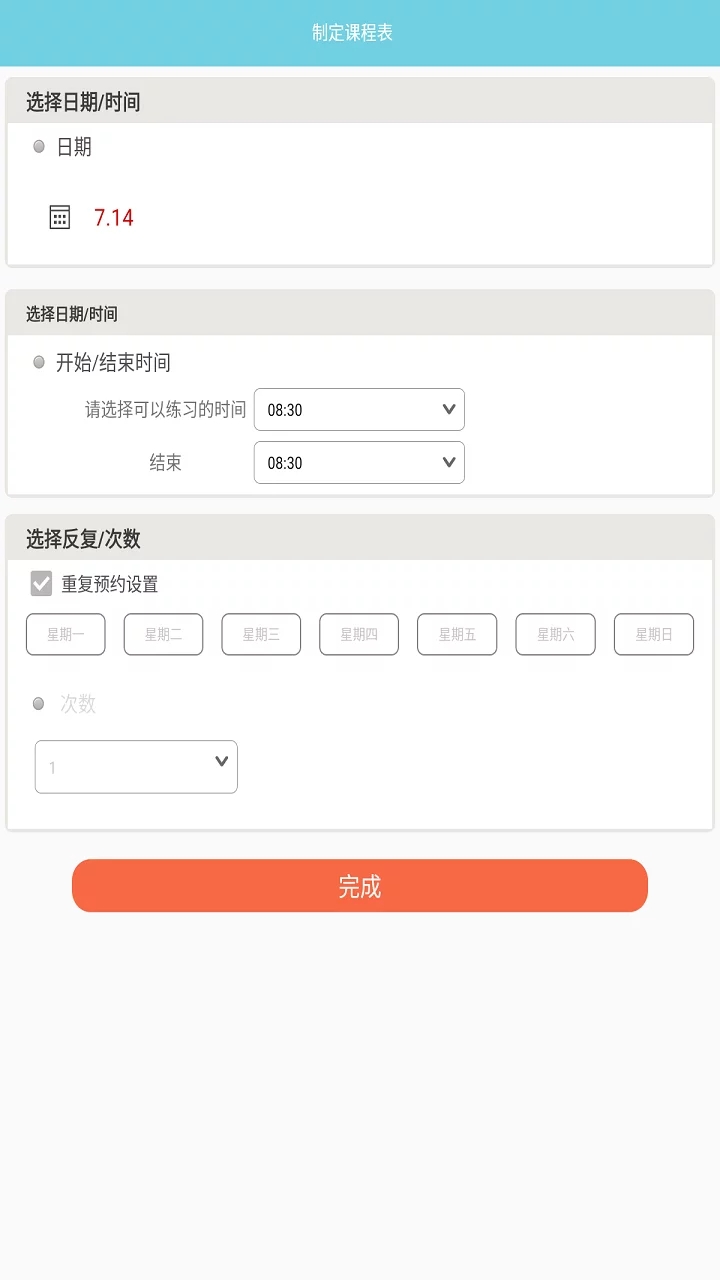This screenshot has height=1280, width=720.
Task: Choose 星期二 for repeat booking
Action: click(x=164, y=634)
